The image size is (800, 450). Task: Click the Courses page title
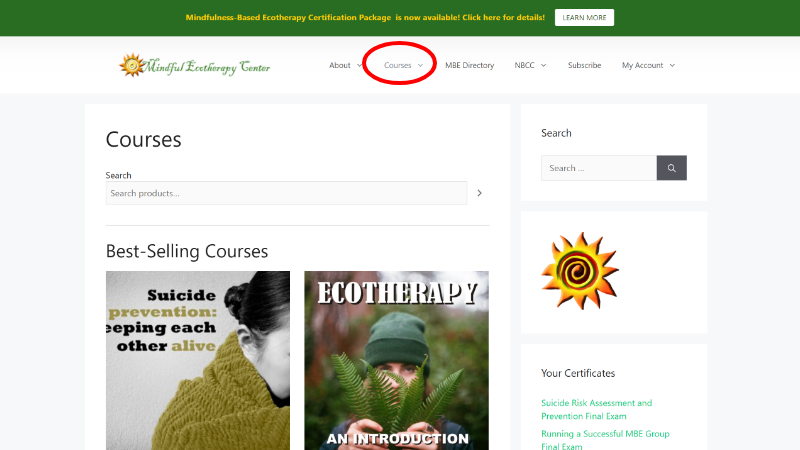tap(143, 139)
